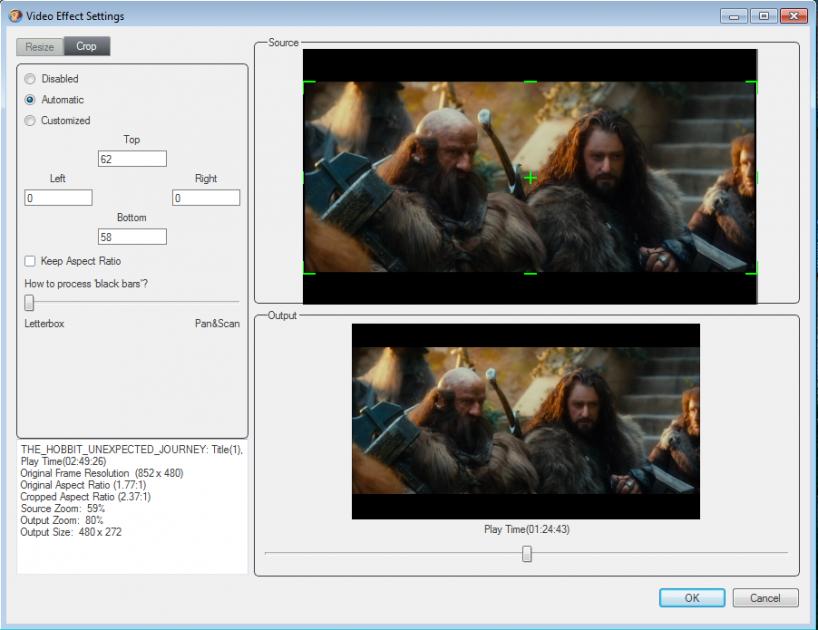The width and height of the screenshot is (818, 630).
Task: Click the bottom-right green crop corner handle
Action: click(752, 270)
